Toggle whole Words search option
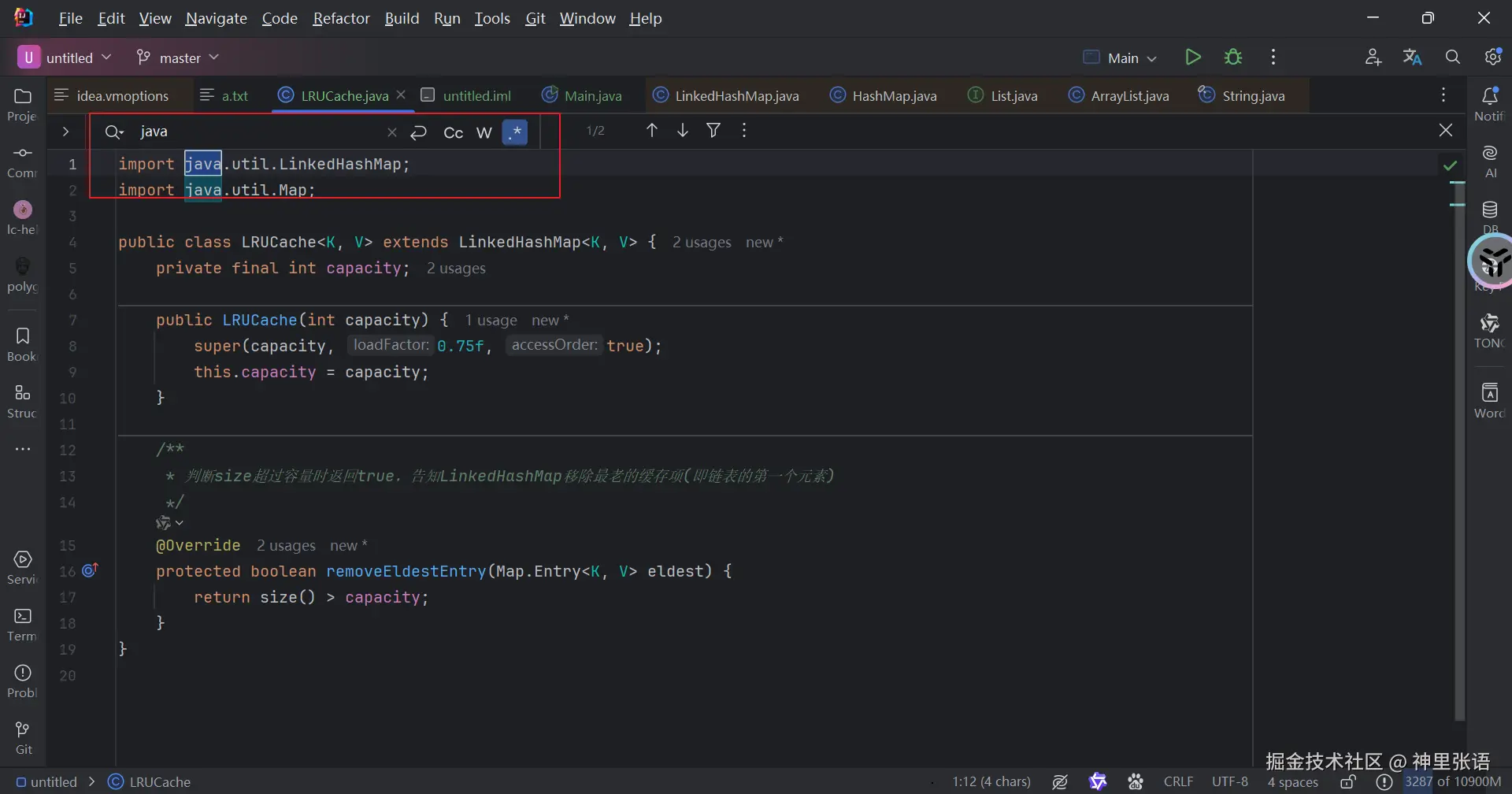The width and height of the screenshot is (1512, 794). (484, 132)
